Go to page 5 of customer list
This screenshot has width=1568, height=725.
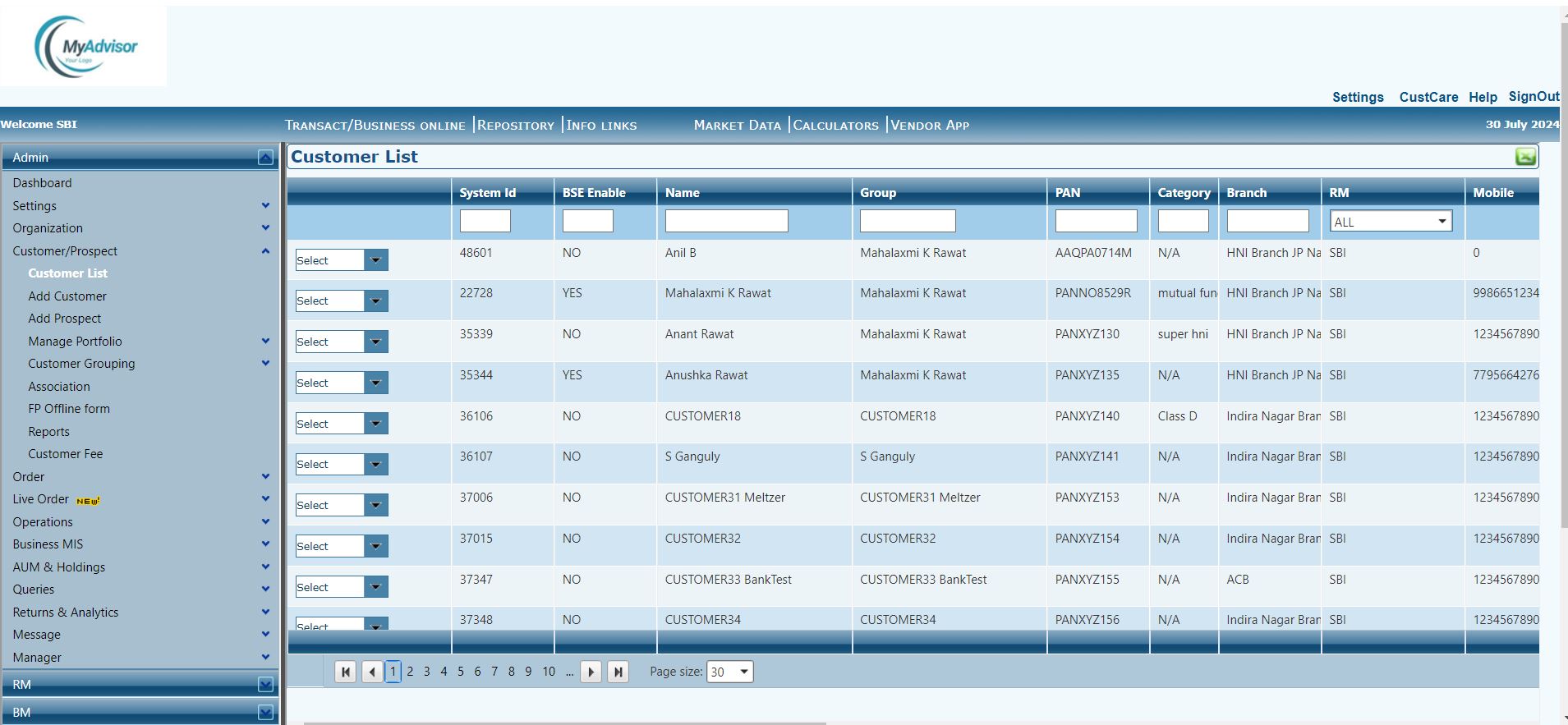pyautogui.click(x=461, y=672)
